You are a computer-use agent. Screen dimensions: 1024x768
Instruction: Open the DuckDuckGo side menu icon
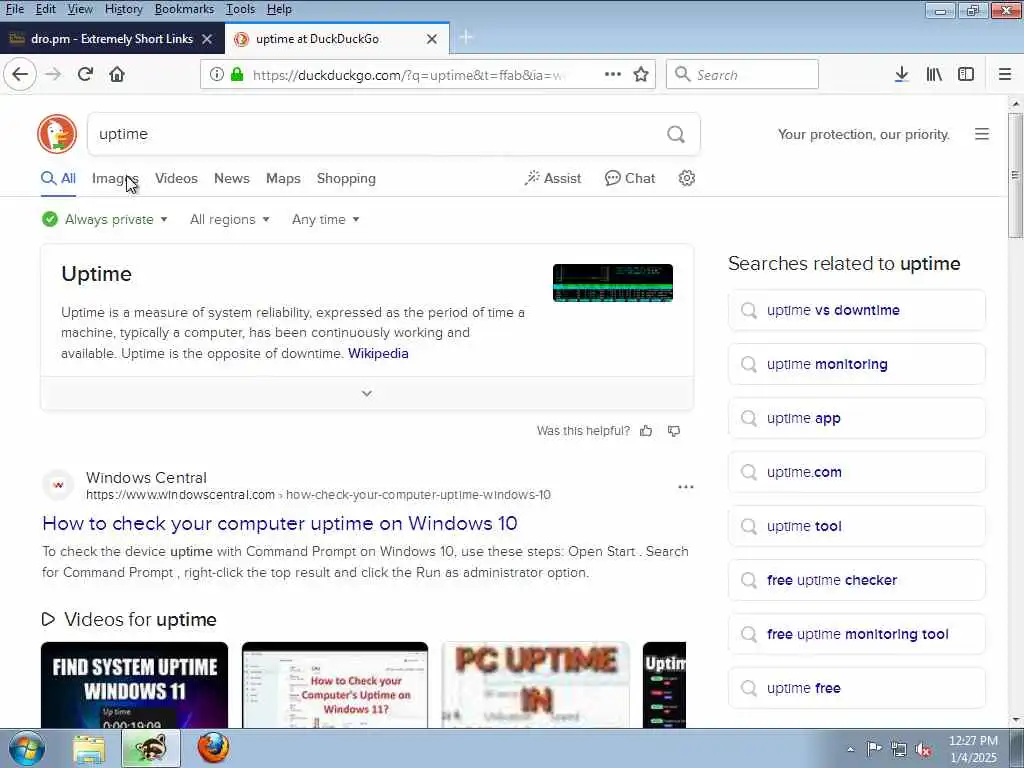click(982, 135)
